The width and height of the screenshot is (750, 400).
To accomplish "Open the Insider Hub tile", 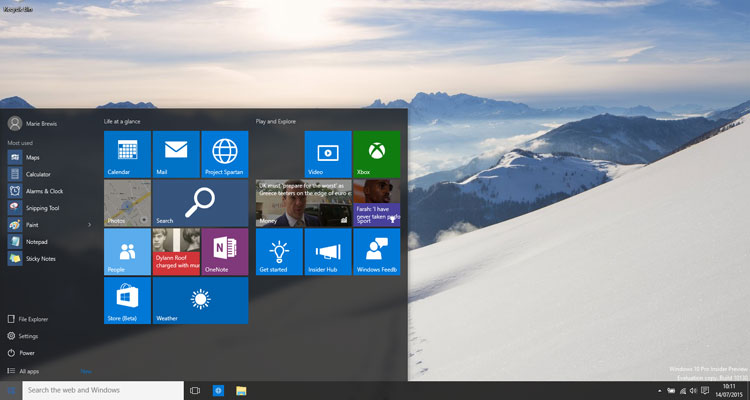I will tap(328, 252).
